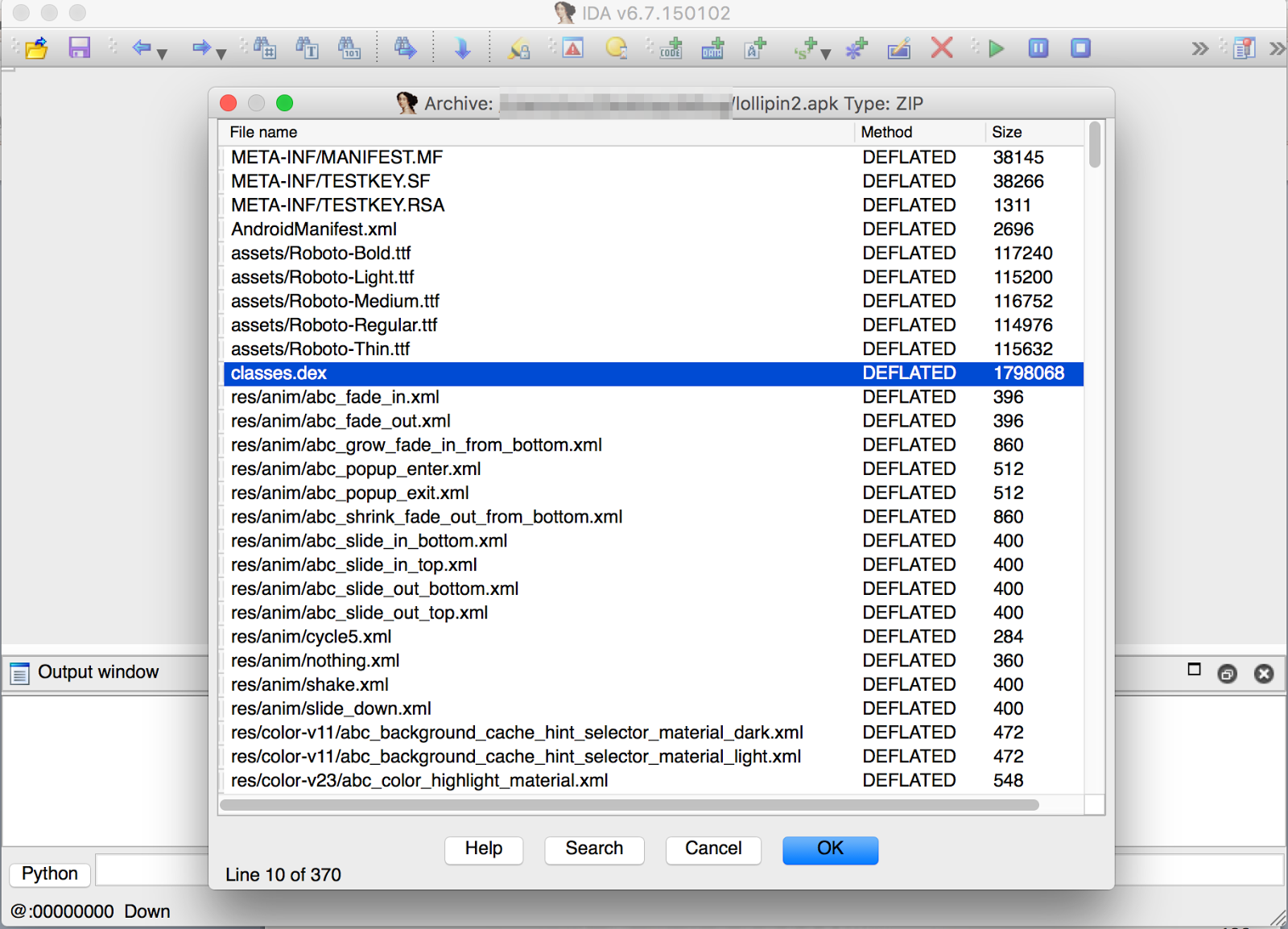The image size is (1288, 929).
Task: Select the classes.dex row
Action: pyautogui.click(x=654, y=374)
